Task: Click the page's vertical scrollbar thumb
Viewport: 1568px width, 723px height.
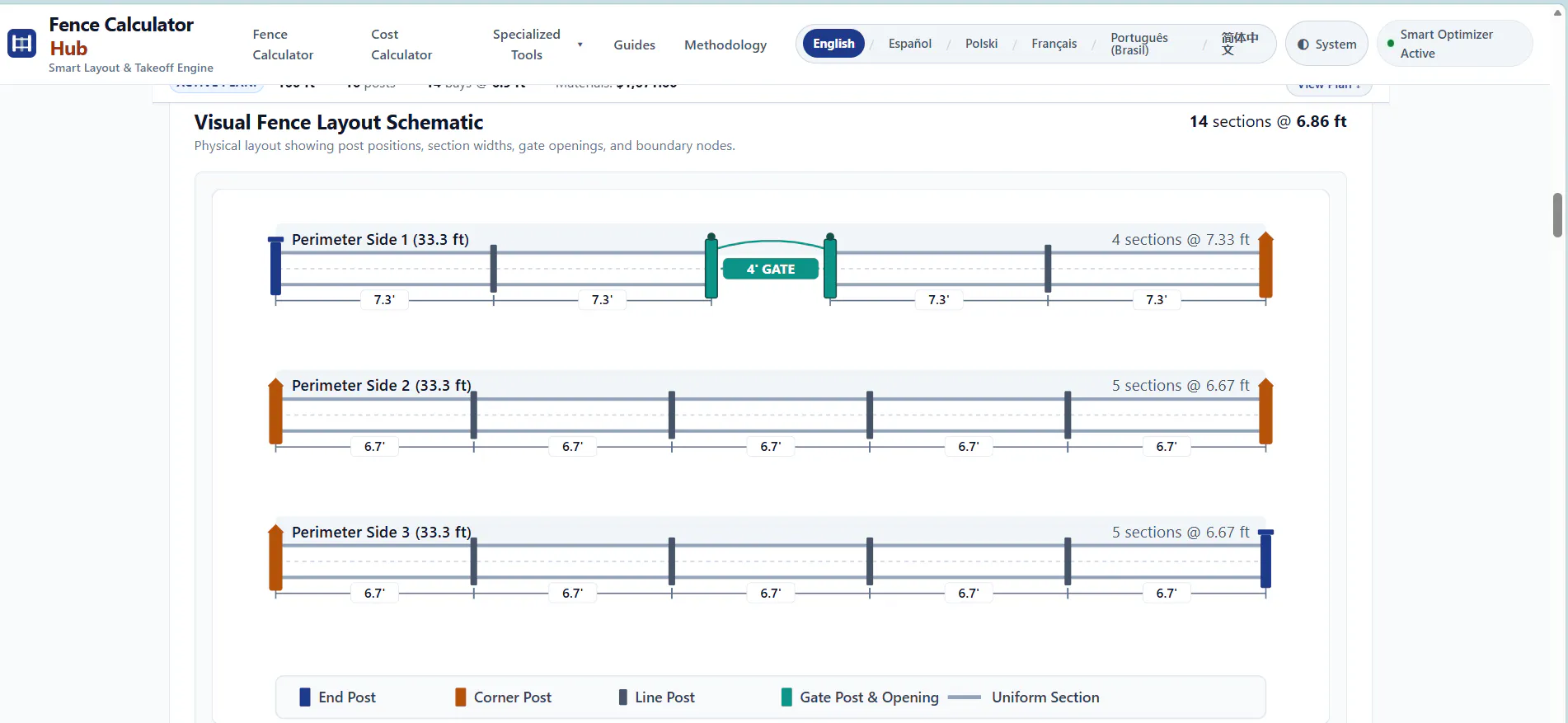Action: click(x=1557, y=215)
